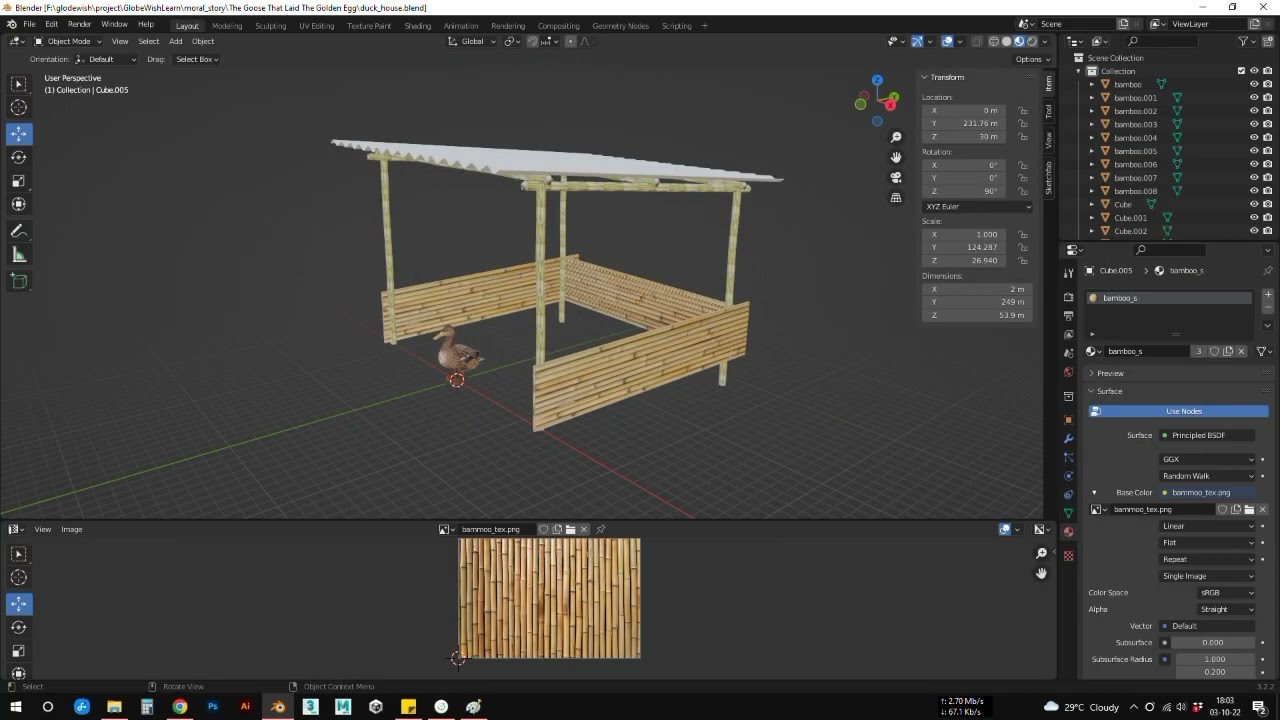Viewport: 1280px width, 720px height.
Task: Switch to the Modeling workspace tab
Action: [227, 25]
